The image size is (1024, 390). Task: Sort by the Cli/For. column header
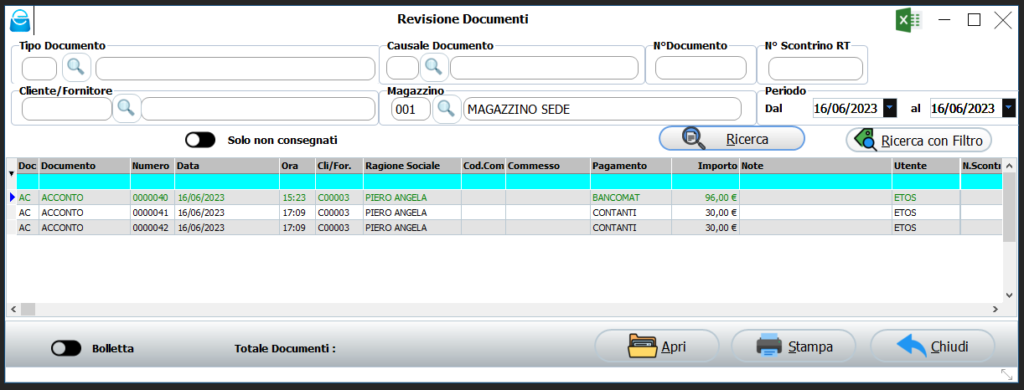(x=339, y=166)
